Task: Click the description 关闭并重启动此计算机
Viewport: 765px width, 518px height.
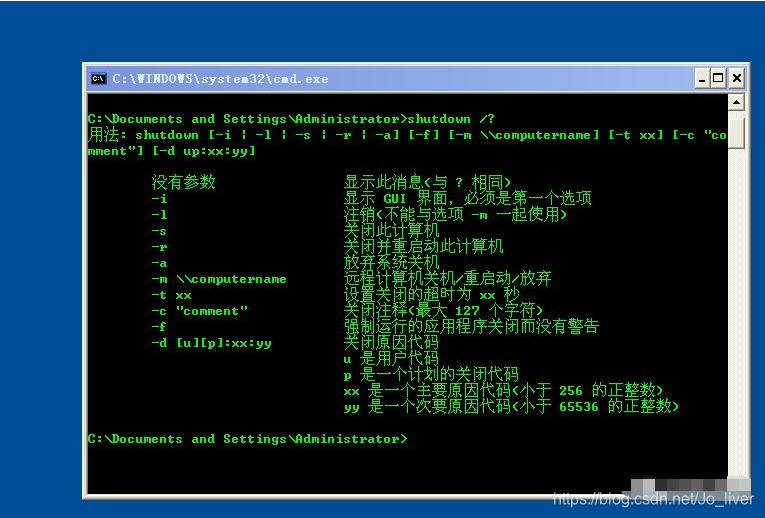Action: tap(423, 246)
